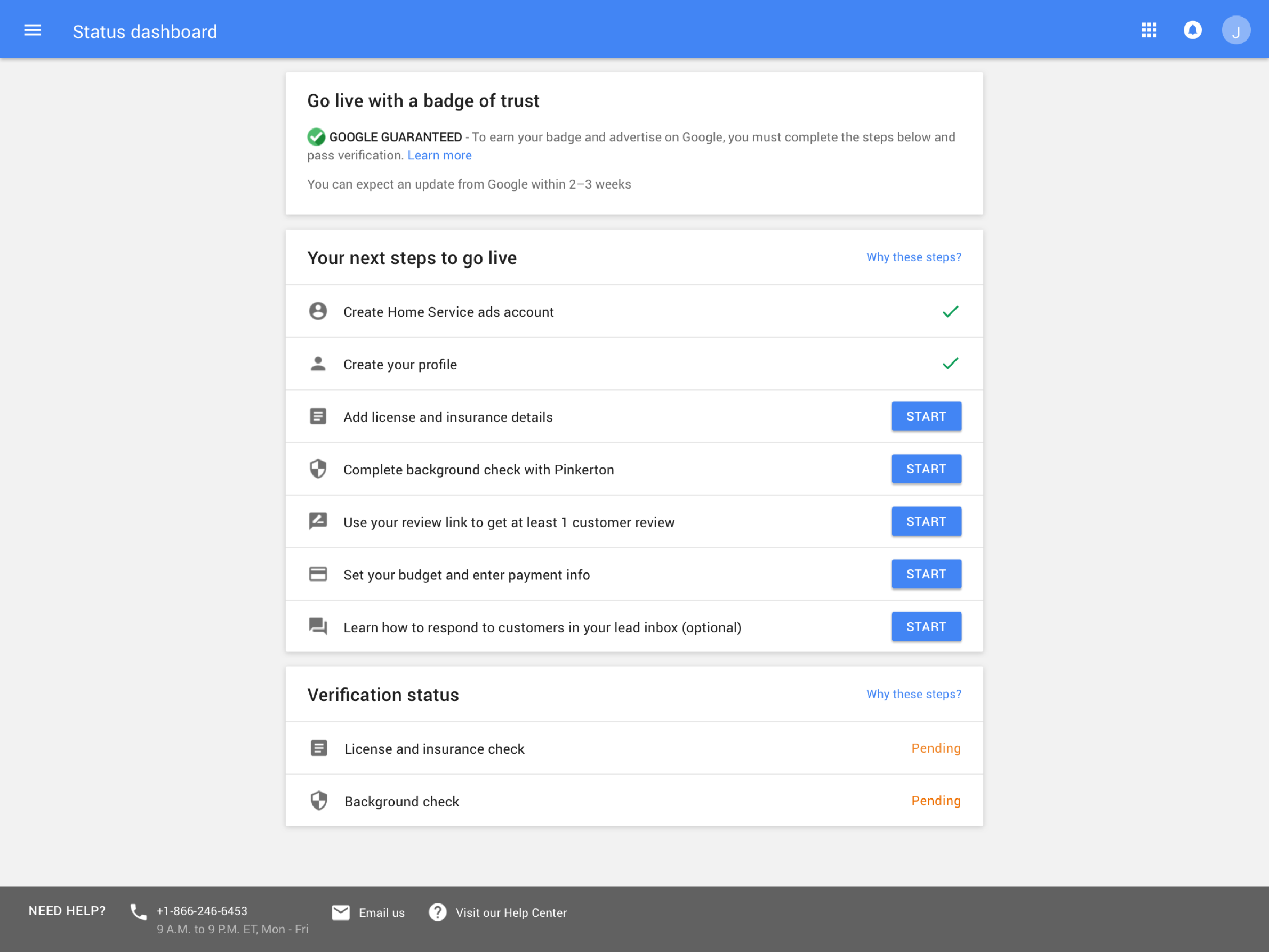The height and width of the screenshot is (952, 1269).
Task: Click the Go live with a badge of trust heading
Action: click(x=423, y=101)
